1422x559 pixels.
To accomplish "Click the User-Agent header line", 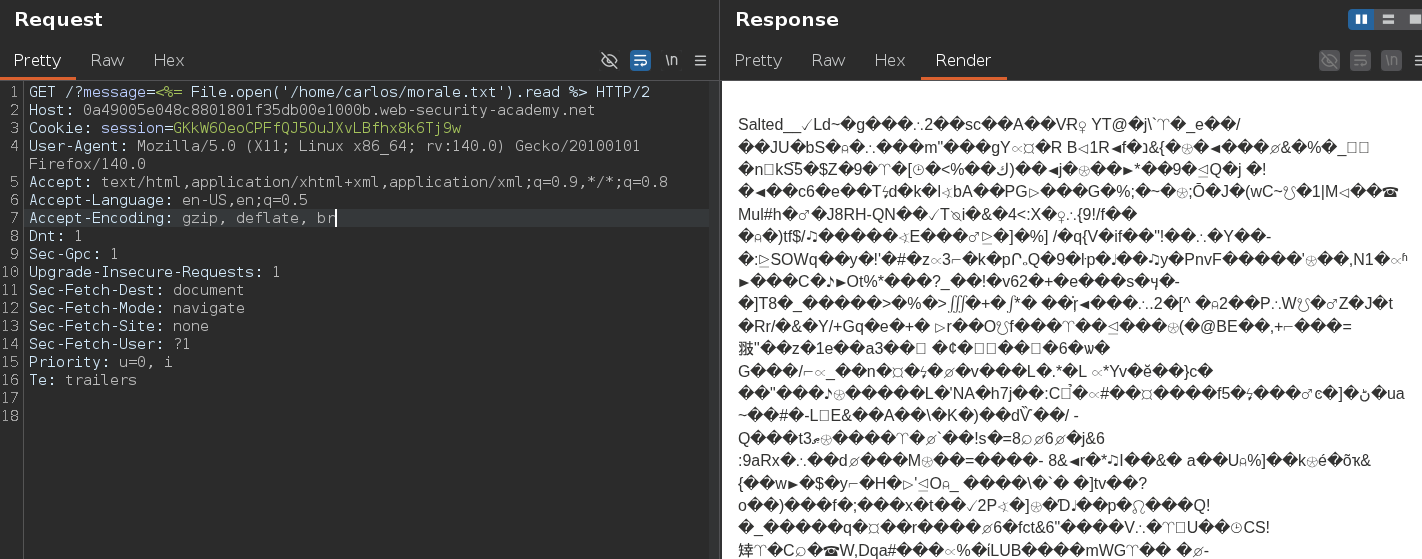I will click(x=334, y=146).
